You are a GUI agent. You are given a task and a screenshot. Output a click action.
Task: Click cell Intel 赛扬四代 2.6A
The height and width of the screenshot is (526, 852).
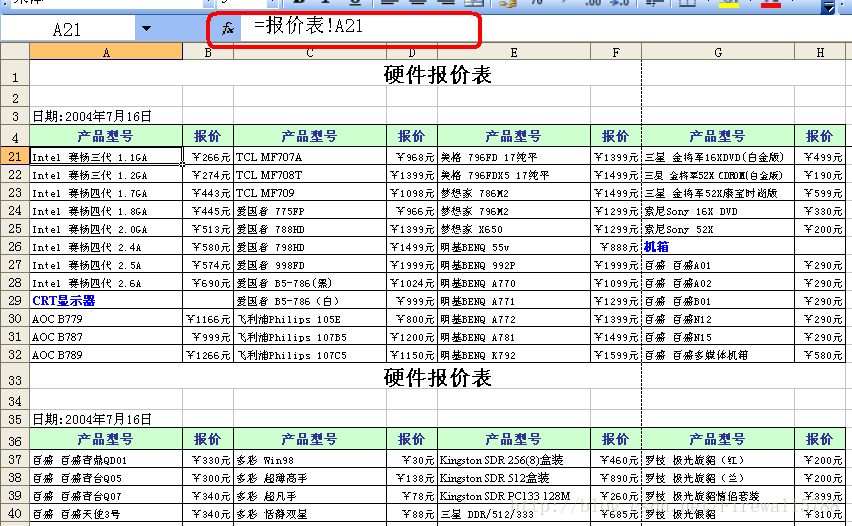[x=106, y=283]
